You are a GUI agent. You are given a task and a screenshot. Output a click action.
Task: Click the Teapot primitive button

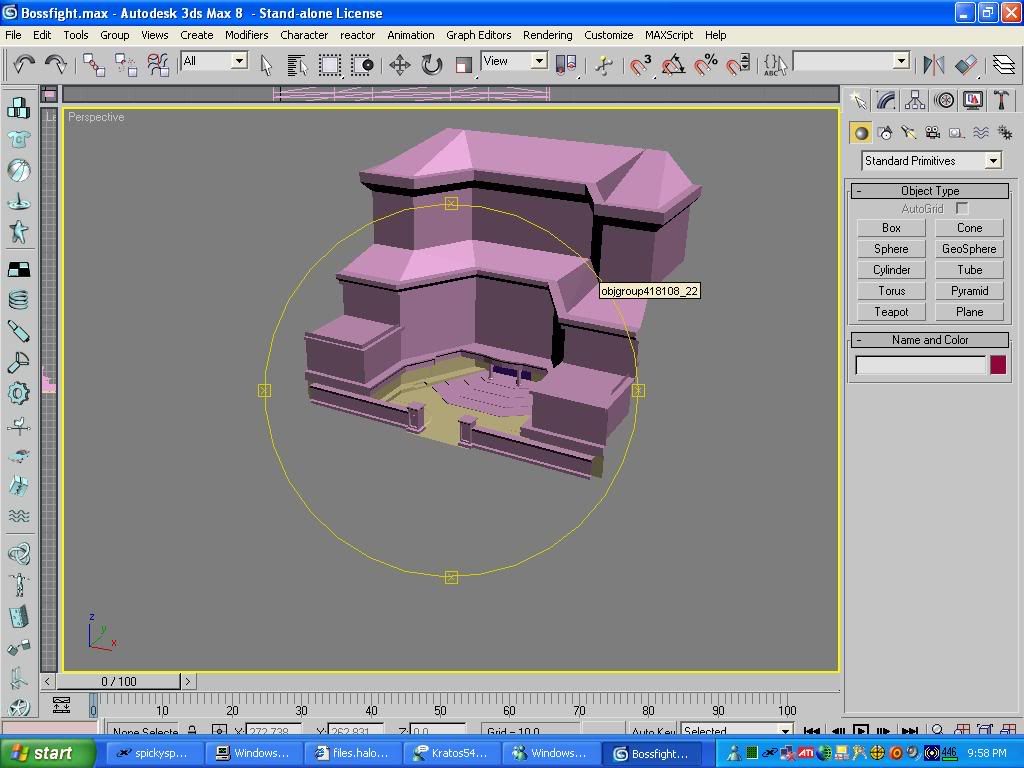[891, 312]
